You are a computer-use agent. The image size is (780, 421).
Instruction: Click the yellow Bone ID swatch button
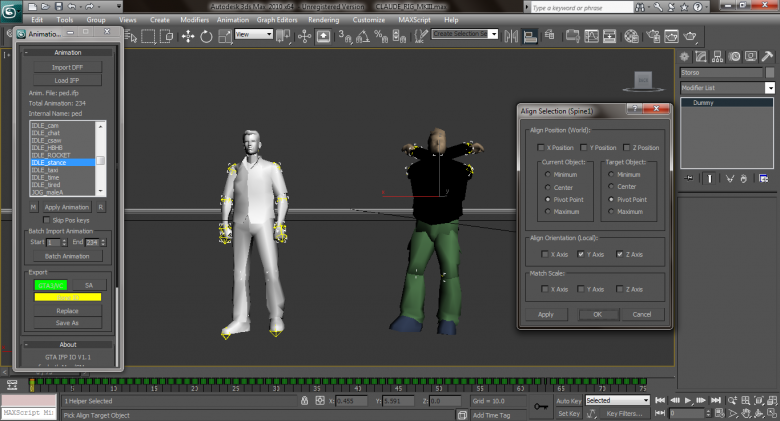68,297
